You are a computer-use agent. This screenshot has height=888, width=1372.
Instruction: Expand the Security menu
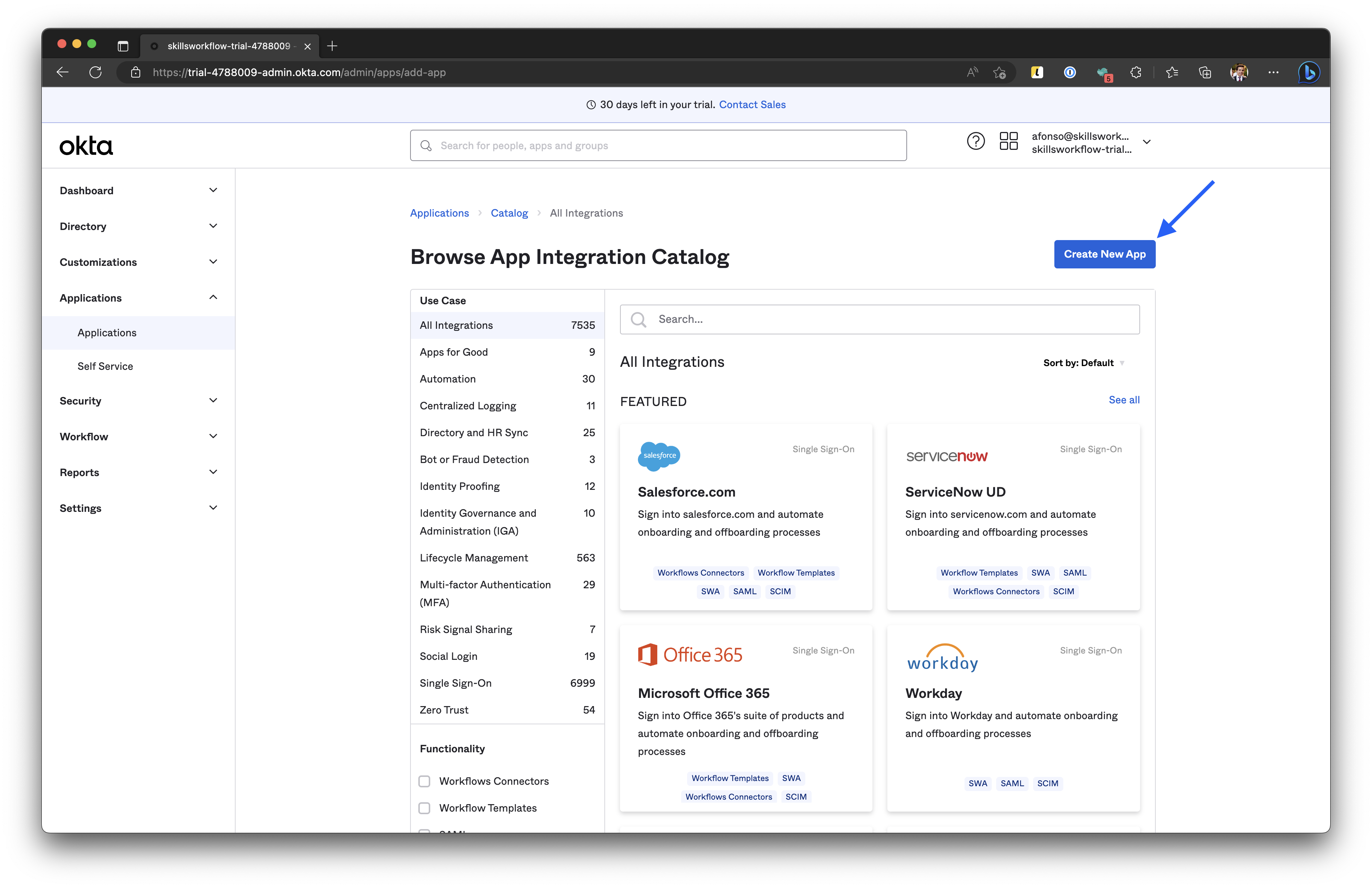coord(138,401)
